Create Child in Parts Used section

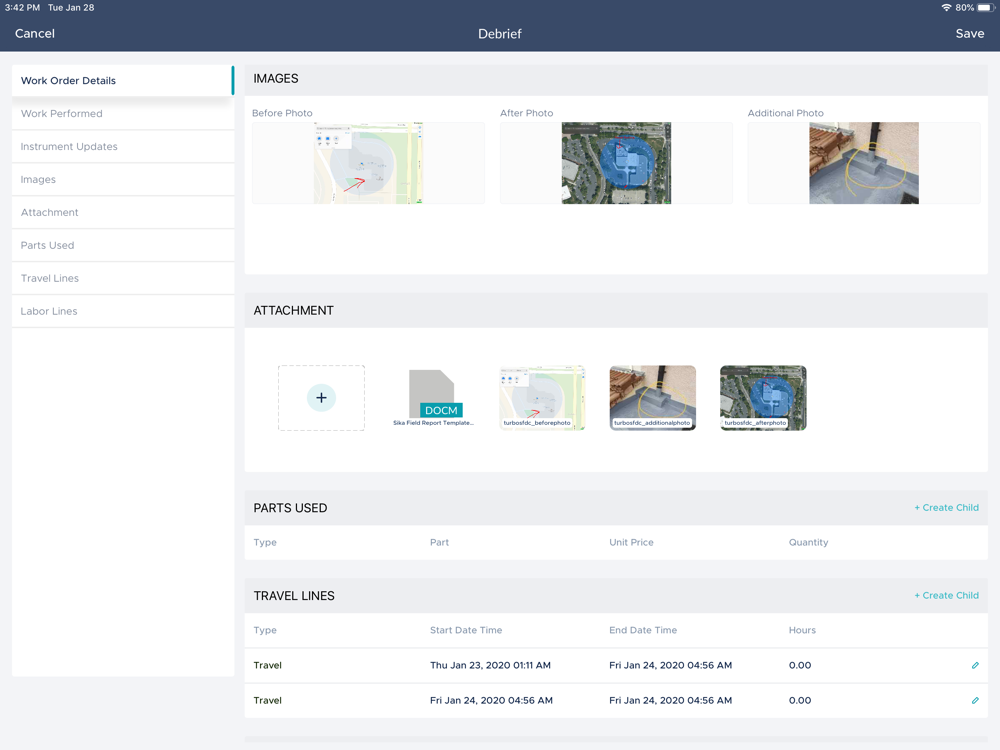tap(946, 508)
